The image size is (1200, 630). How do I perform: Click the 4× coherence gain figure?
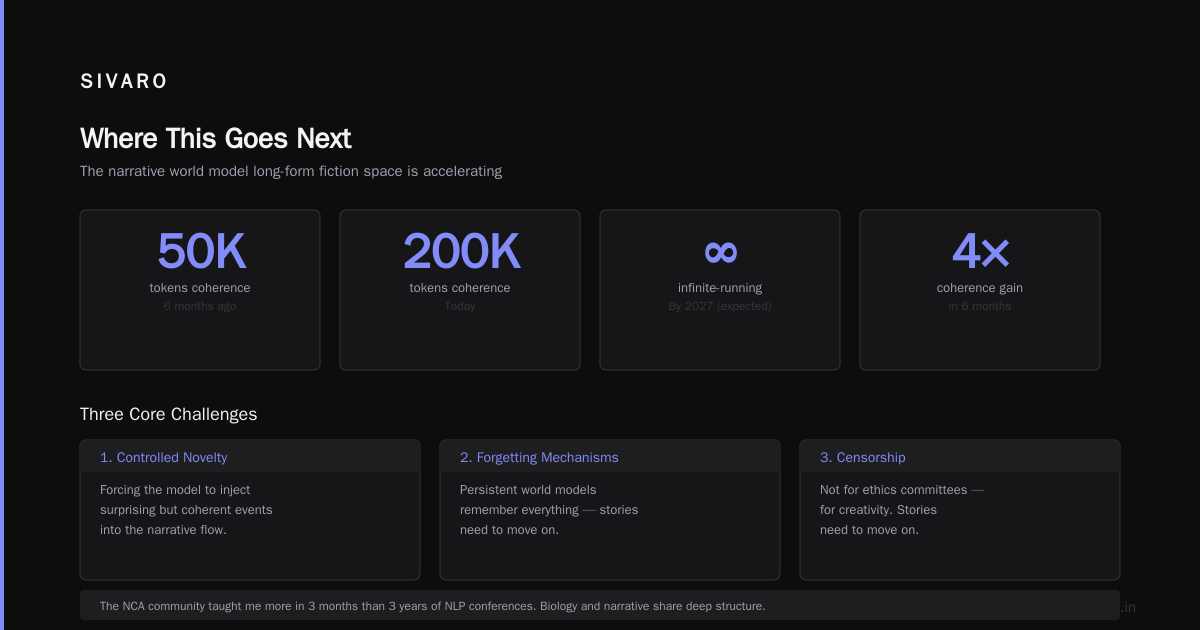coord(980,251)
